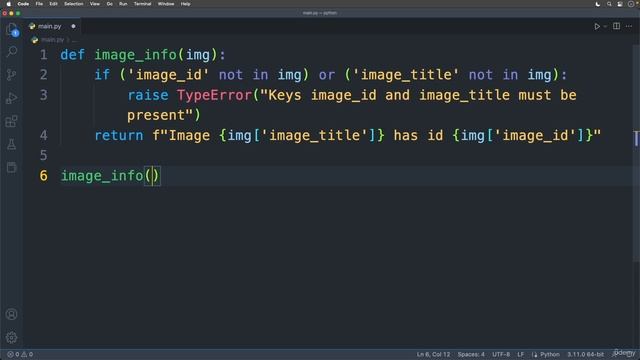The width and height of the screenshot is (640, 360).
Task: Open the panel icon below Testing
Action: [x=11, y=167]
